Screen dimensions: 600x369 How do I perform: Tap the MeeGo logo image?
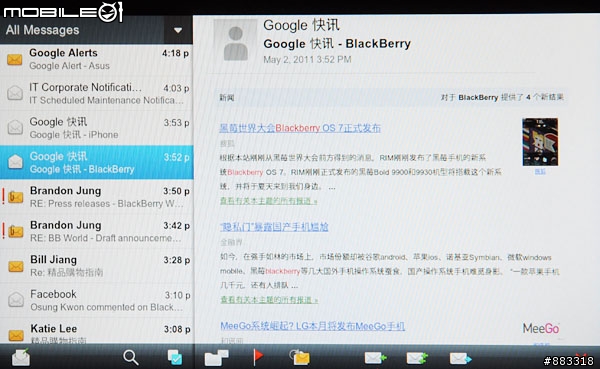(x=541, y=328)
